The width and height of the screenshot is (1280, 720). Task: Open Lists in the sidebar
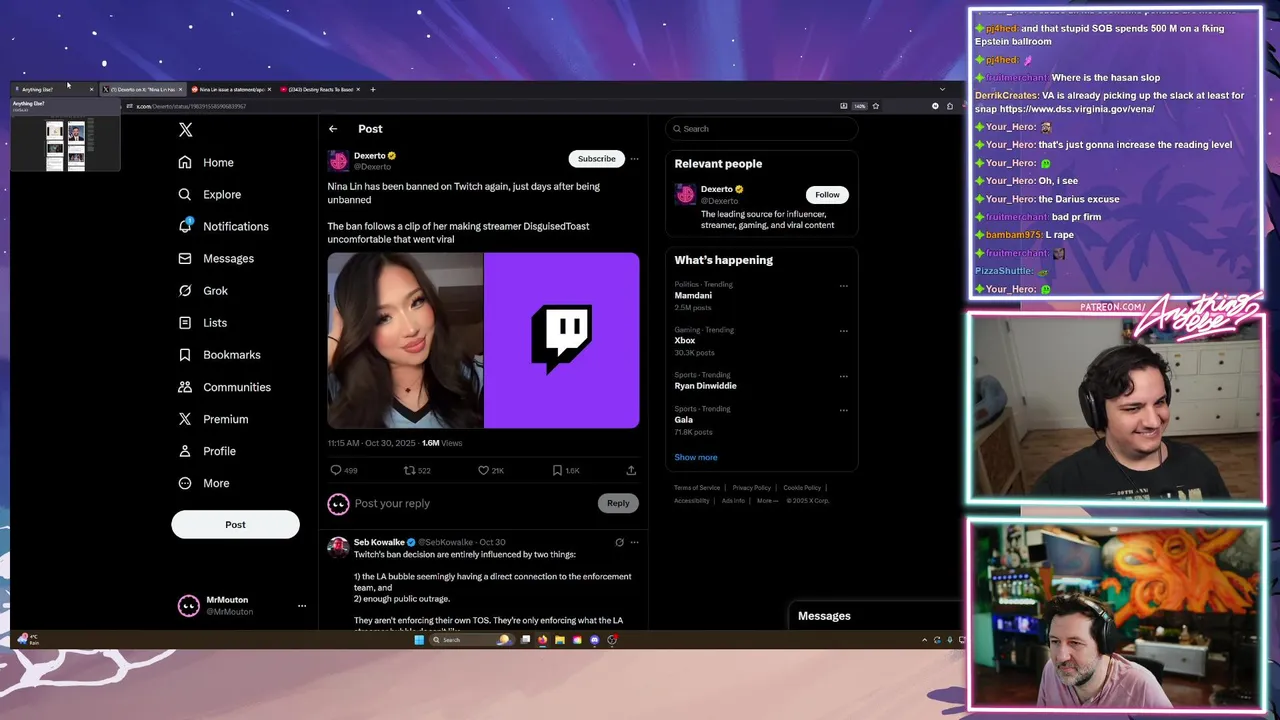point(203,322)
